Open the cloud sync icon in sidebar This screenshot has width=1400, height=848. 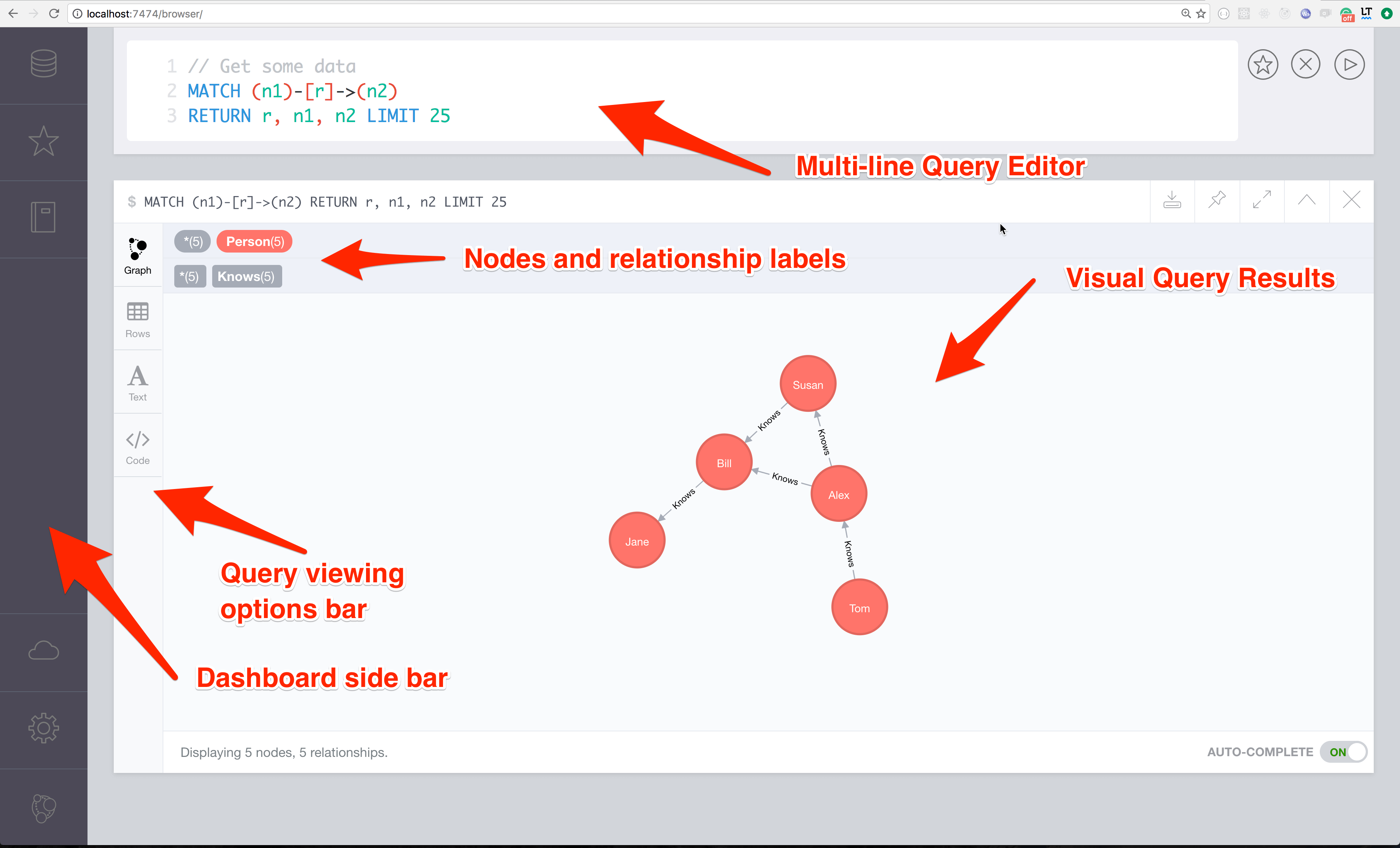(44, 651)
